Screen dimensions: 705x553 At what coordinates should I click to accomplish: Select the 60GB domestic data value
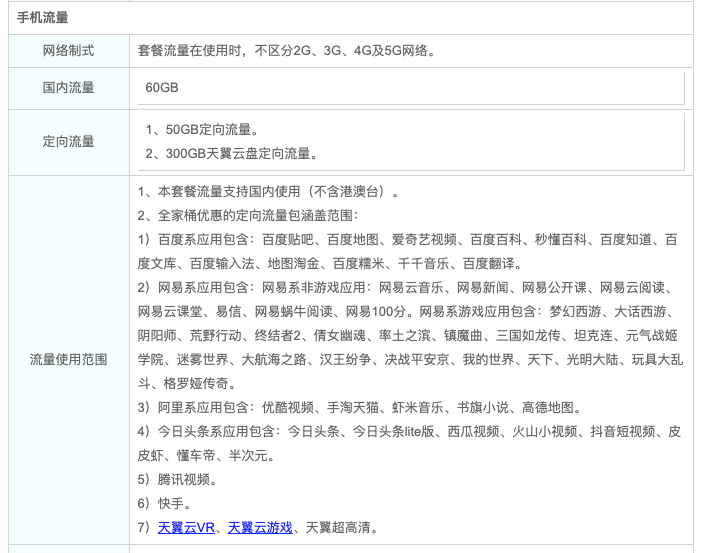click(162, 87)
